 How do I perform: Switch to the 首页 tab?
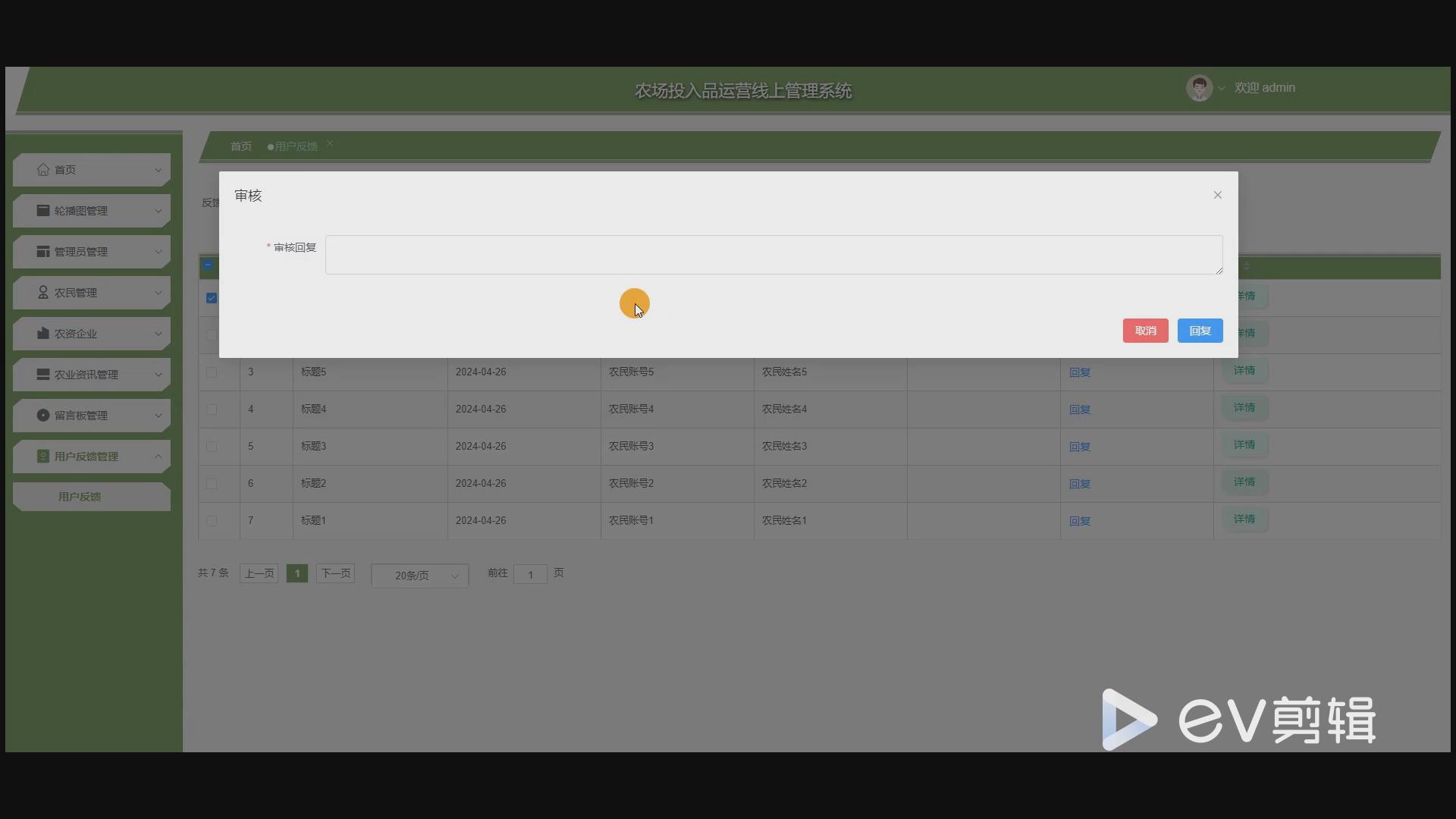click(x=241, y=146)
